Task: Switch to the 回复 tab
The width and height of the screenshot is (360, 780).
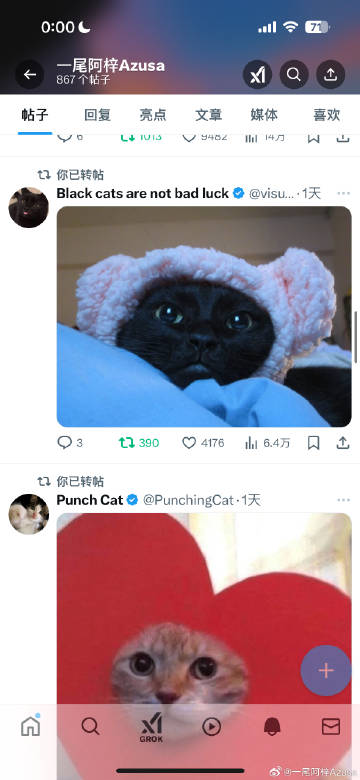Action: [x=97, y=115]
